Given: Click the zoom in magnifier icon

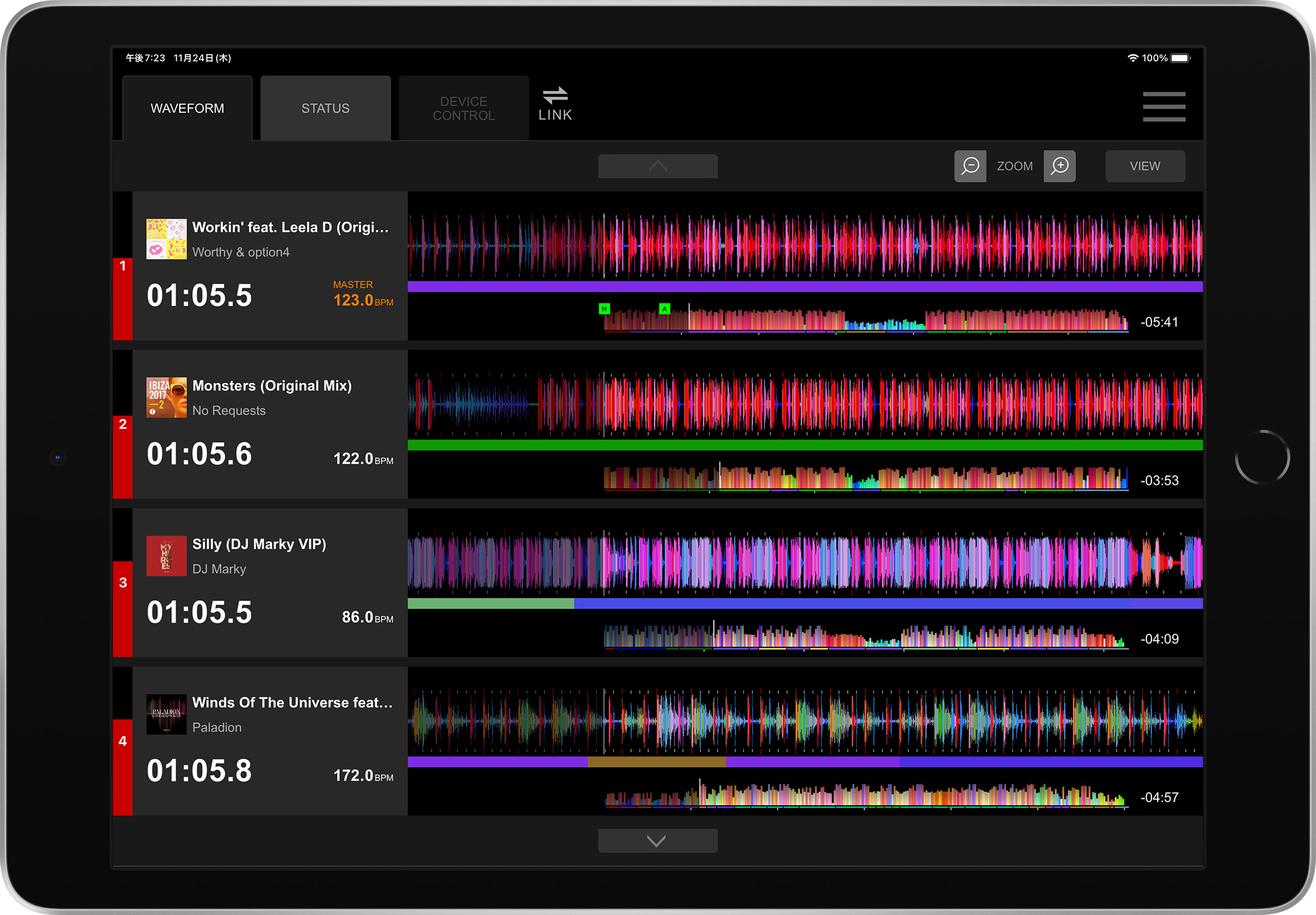Looking at the screenshot, I should coord(1059,166).
